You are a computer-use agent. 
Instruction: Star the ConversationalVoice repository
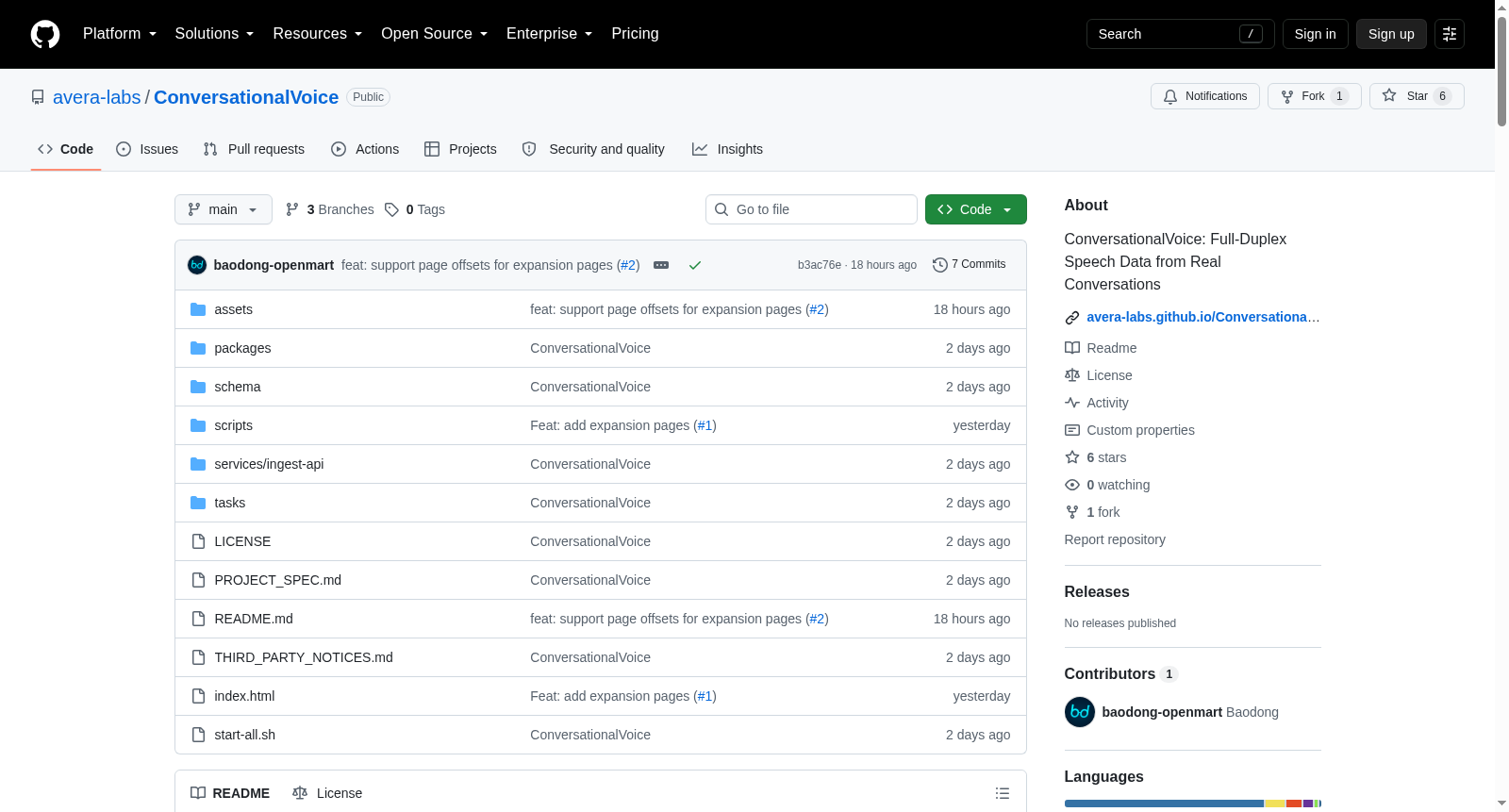pos(1417,96)
